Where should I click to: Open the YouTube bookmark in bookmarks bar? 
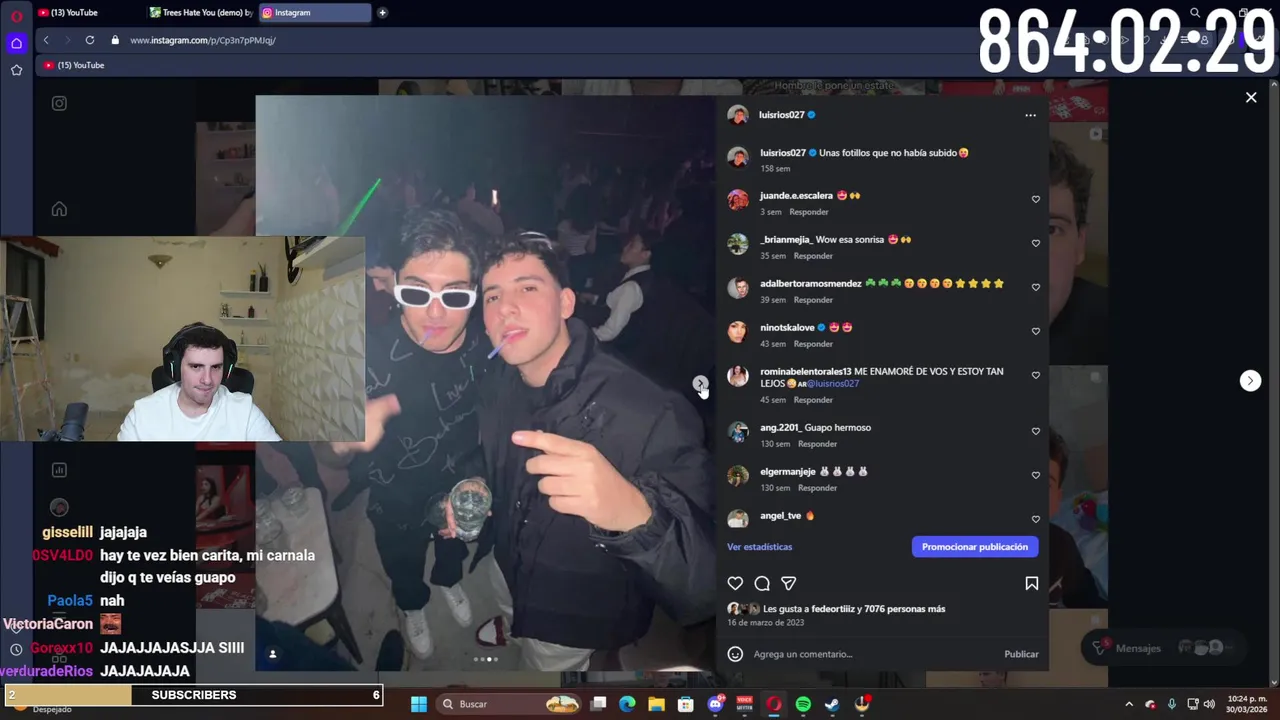coord(74,65)
